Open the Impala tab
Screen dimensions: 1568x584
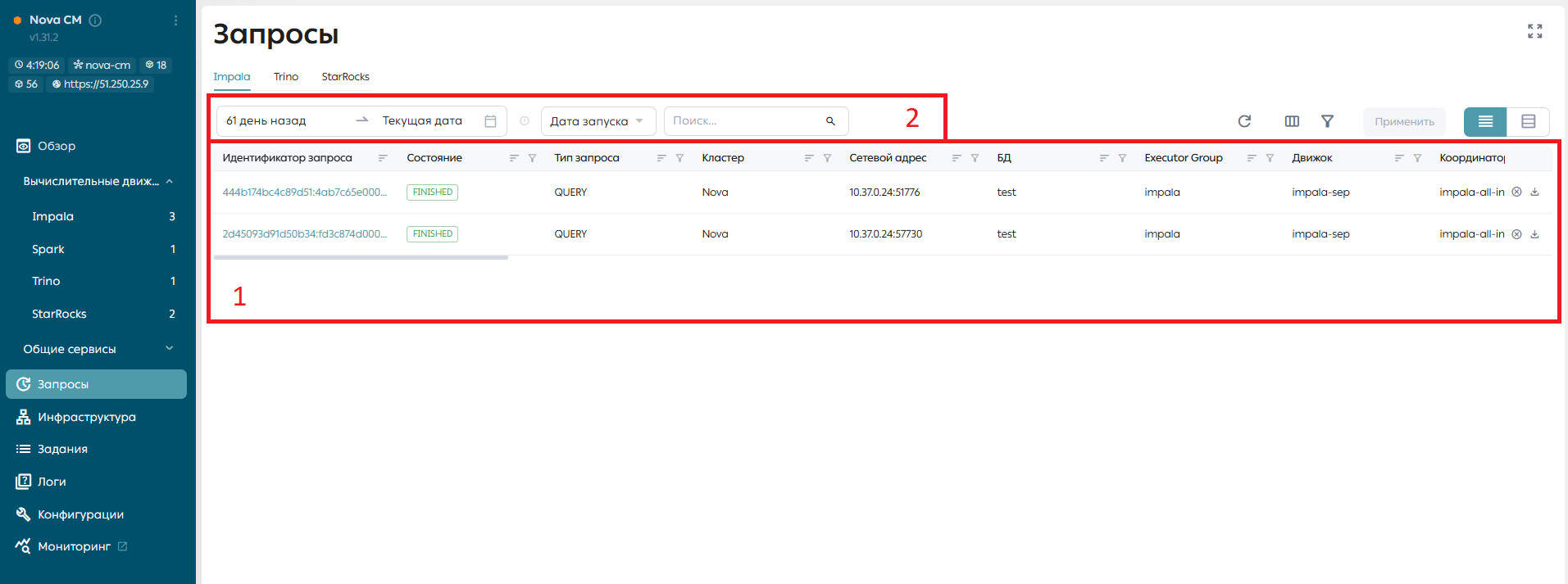[232, 77]
